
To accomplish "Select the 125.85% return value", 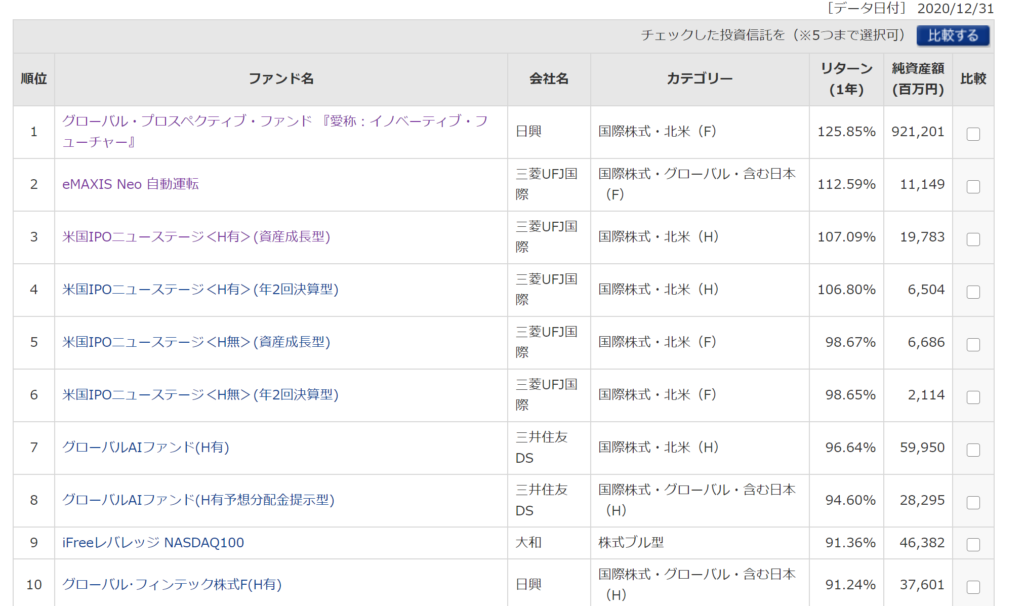I will pyautogui.click(x=846, y=131).
